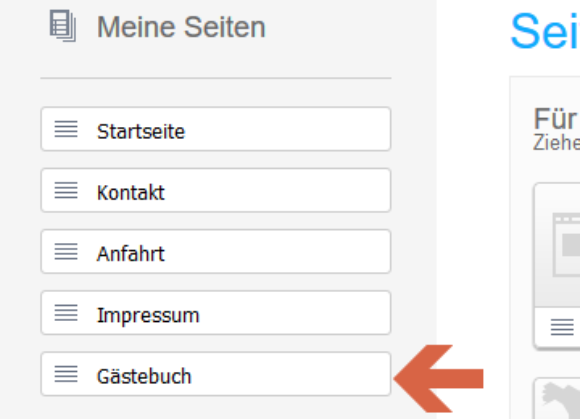Click the Gästebuch drag handle icon
The image size is (580, 419).
(66, 374)
